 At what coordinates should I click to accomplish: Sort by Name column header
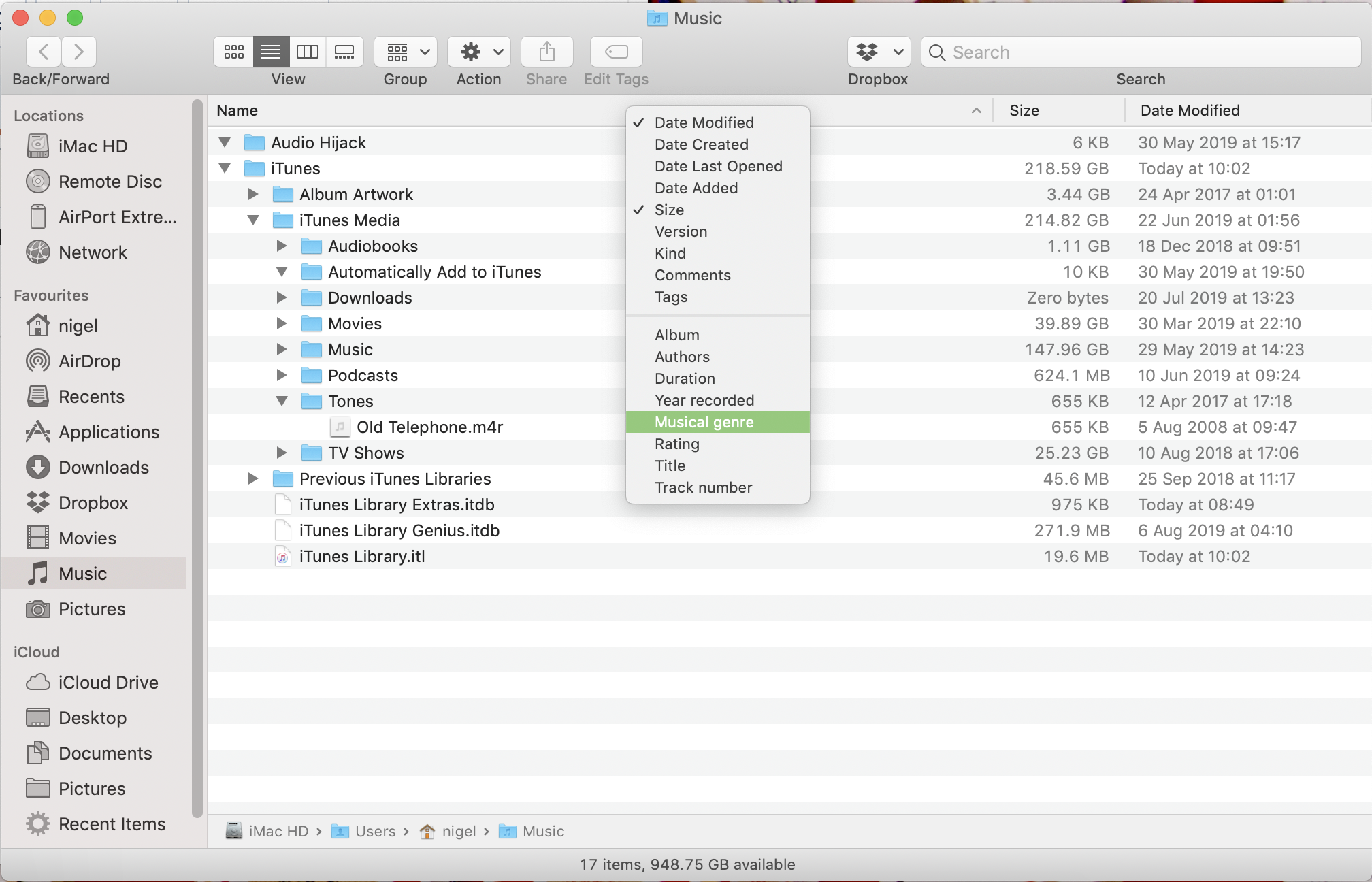click(x=600, y=110)
